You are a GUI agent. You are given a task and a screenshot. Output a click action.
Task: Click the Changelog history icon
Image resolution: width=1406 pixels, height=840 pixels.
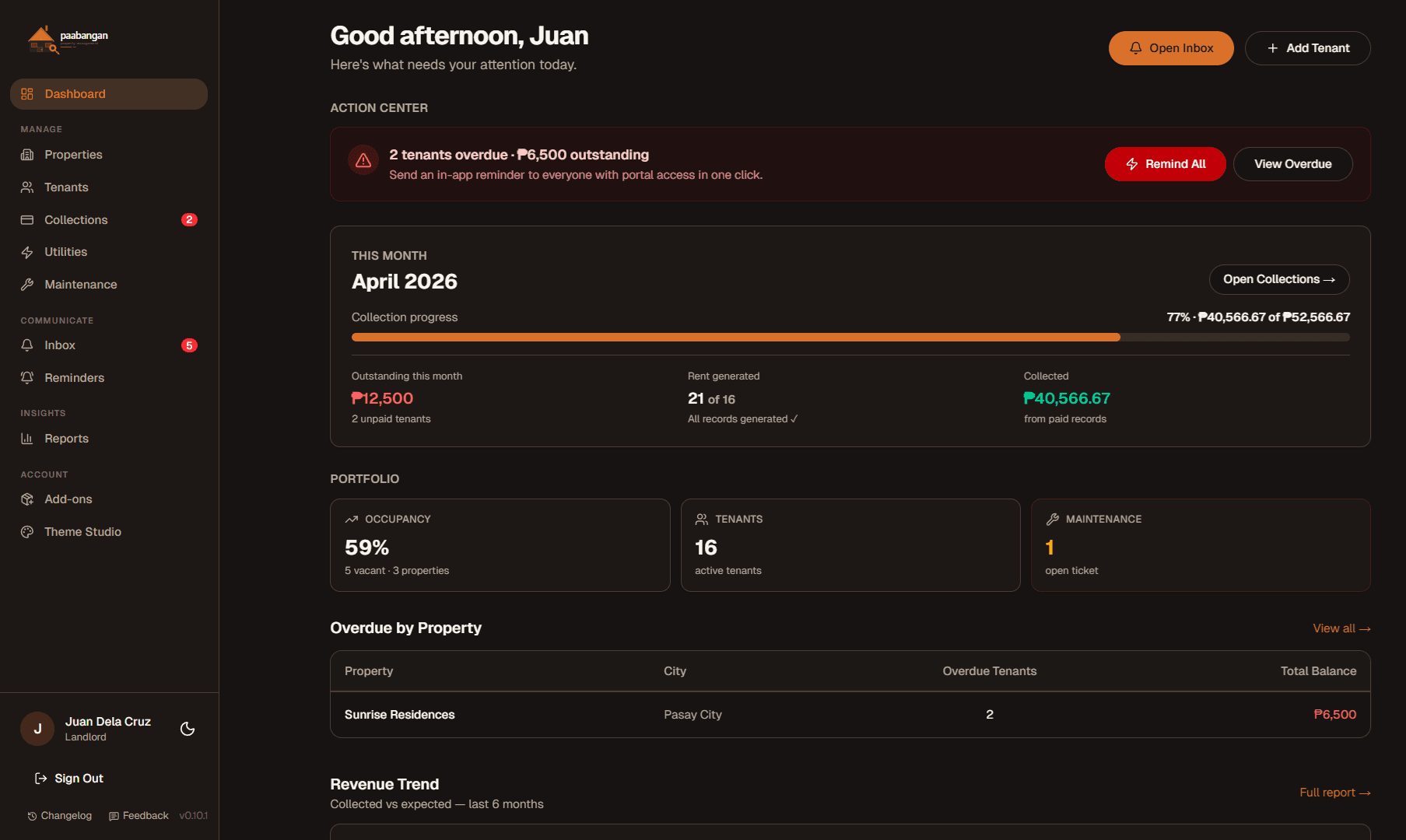pyautogui.click(x=32, y=816)
